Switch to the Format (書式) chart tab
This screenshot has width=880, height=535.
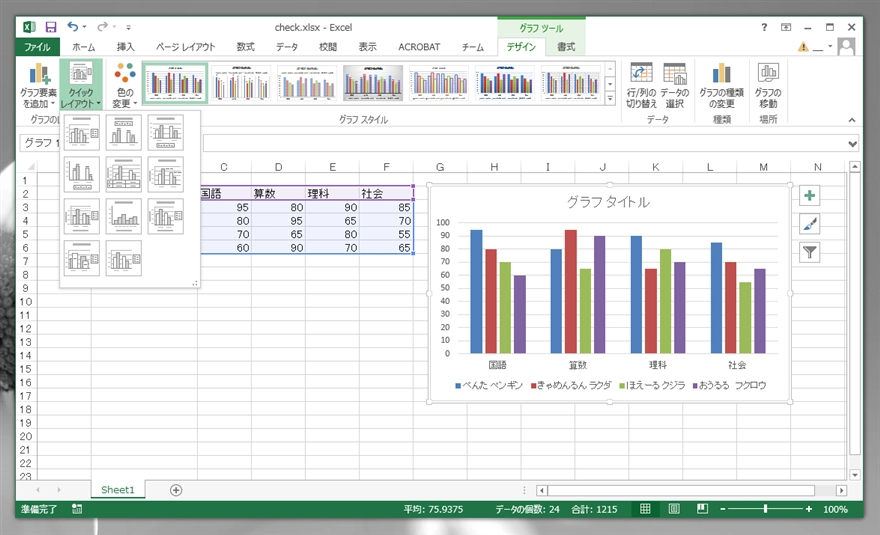click(x=566, y=47)
